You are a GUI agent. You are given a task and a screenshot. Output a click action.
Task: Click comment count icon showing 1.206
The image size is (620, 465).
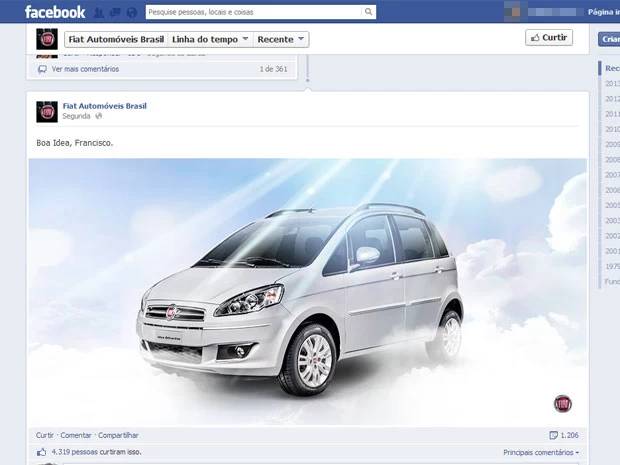(554, 435)
